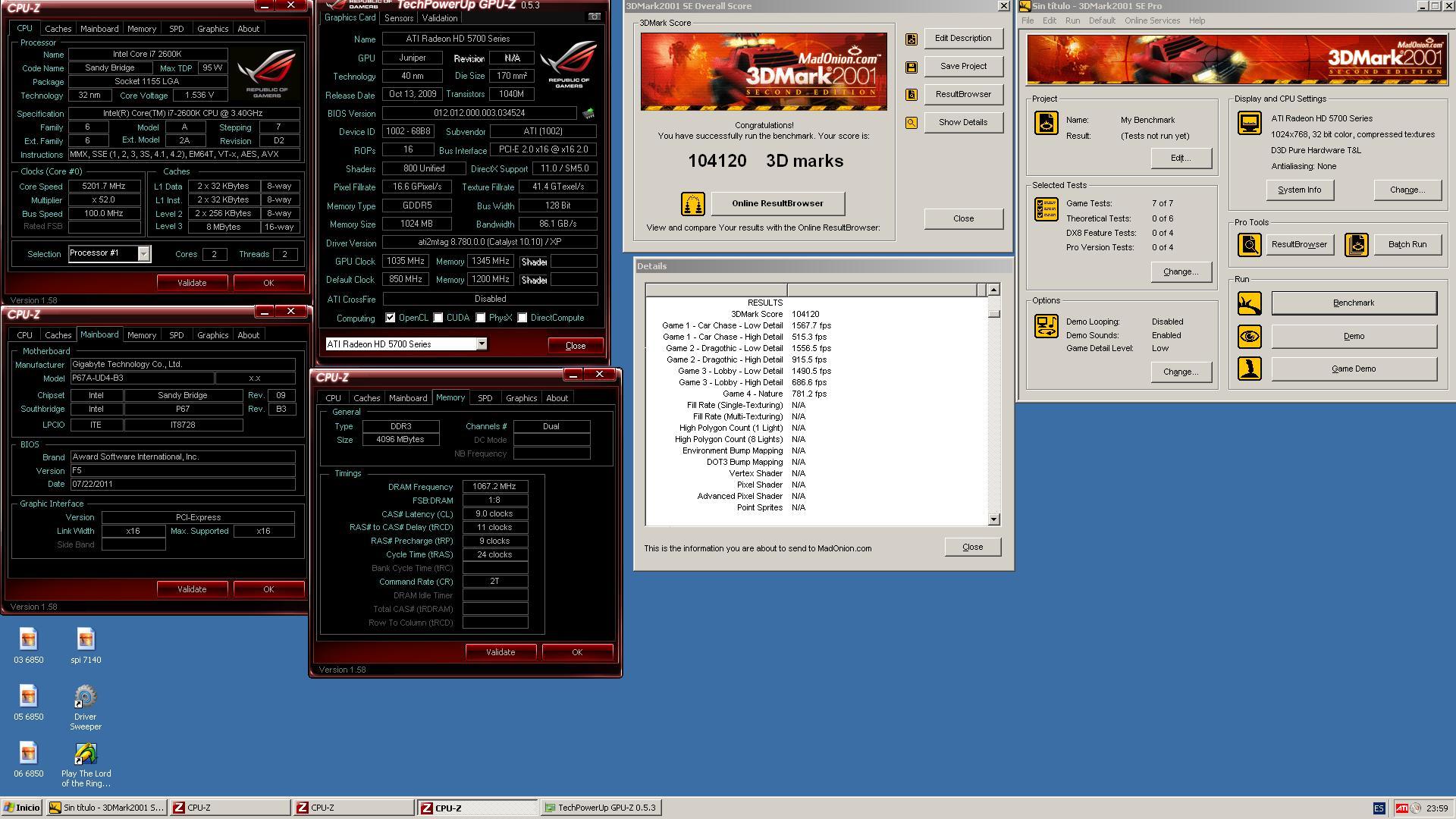The height and width of the screenshot is (819, 1456).
Task: Click the Game Demo button
Action: [x=1354, y=369]
